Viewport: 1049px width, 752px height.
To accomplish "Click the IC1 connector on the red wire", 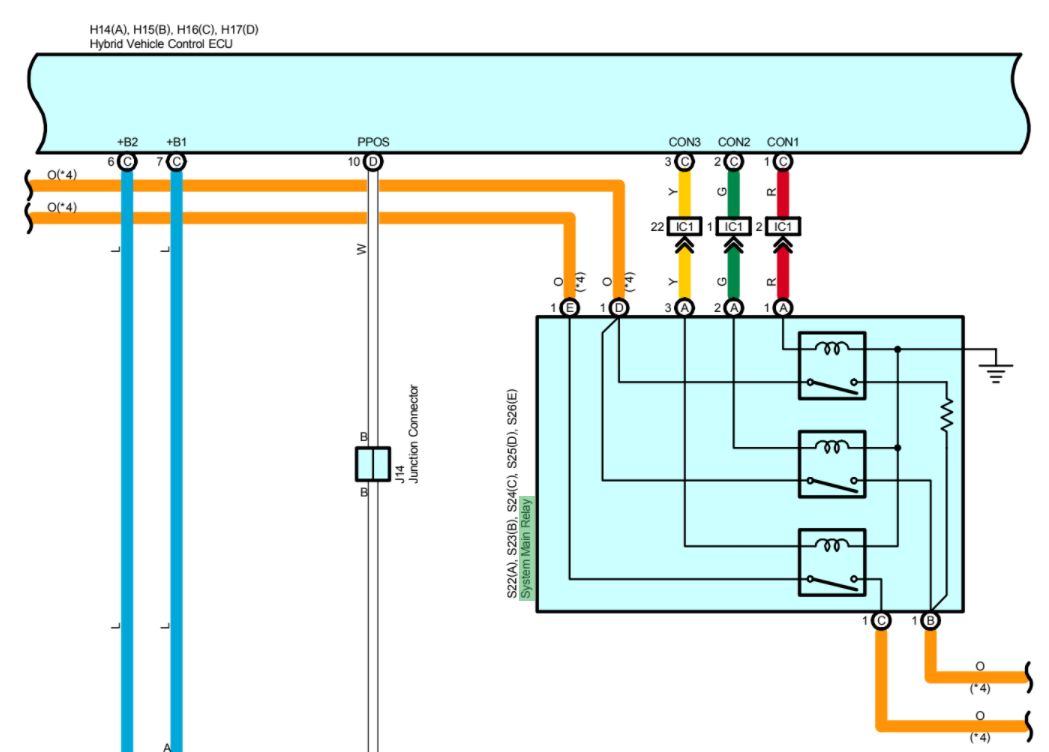I will (783, 227).
